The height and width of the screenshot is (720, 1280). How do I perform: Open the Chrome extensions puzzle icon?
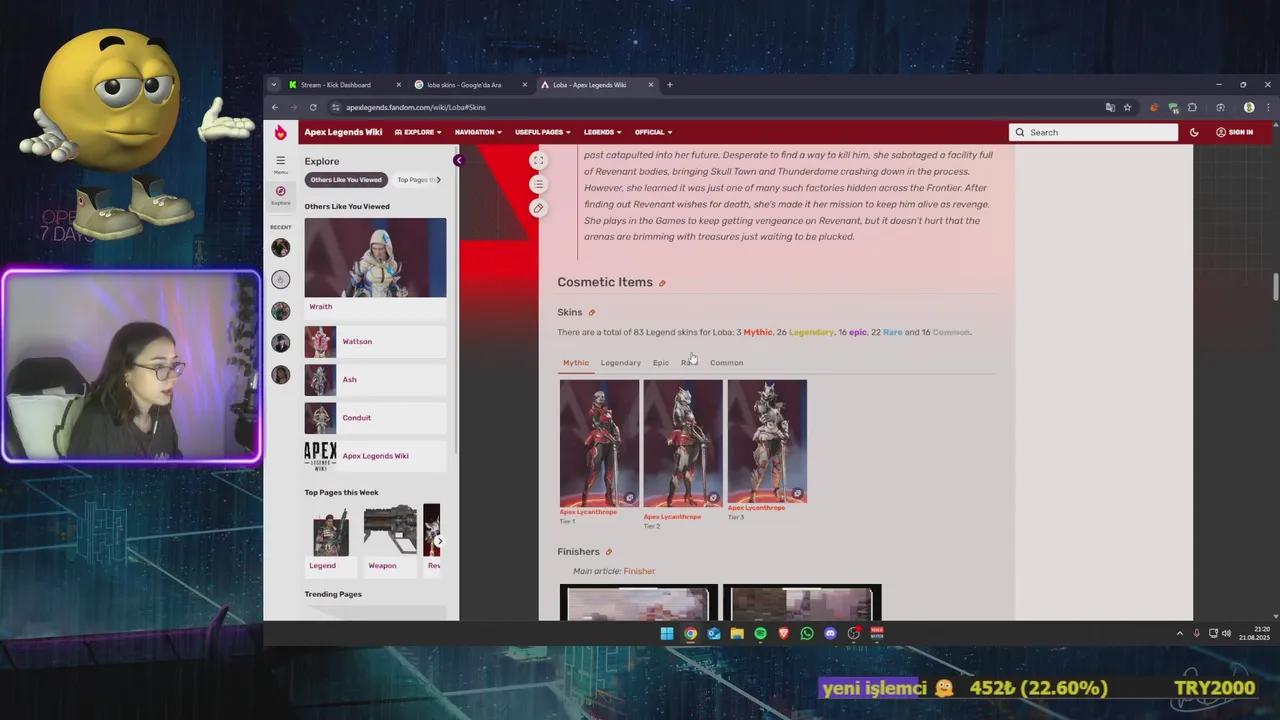(1192, 107)
